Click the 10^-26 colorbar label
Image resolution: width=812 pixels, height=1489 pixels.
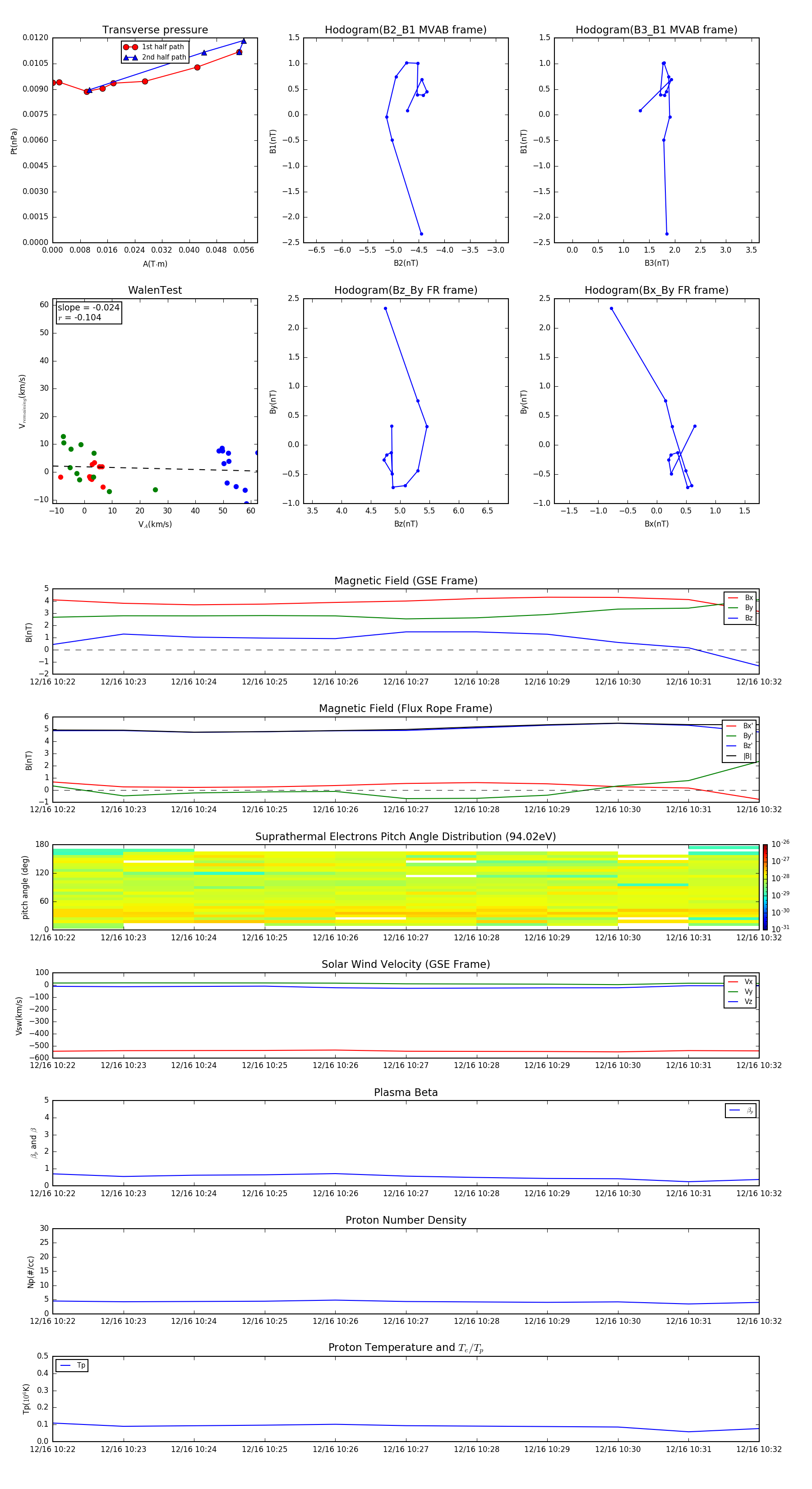coord(780,844)
